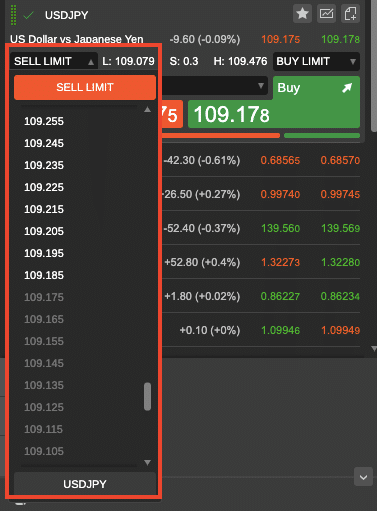
Task: Click the chevron down button at bottom right
Action: point(363,477)
